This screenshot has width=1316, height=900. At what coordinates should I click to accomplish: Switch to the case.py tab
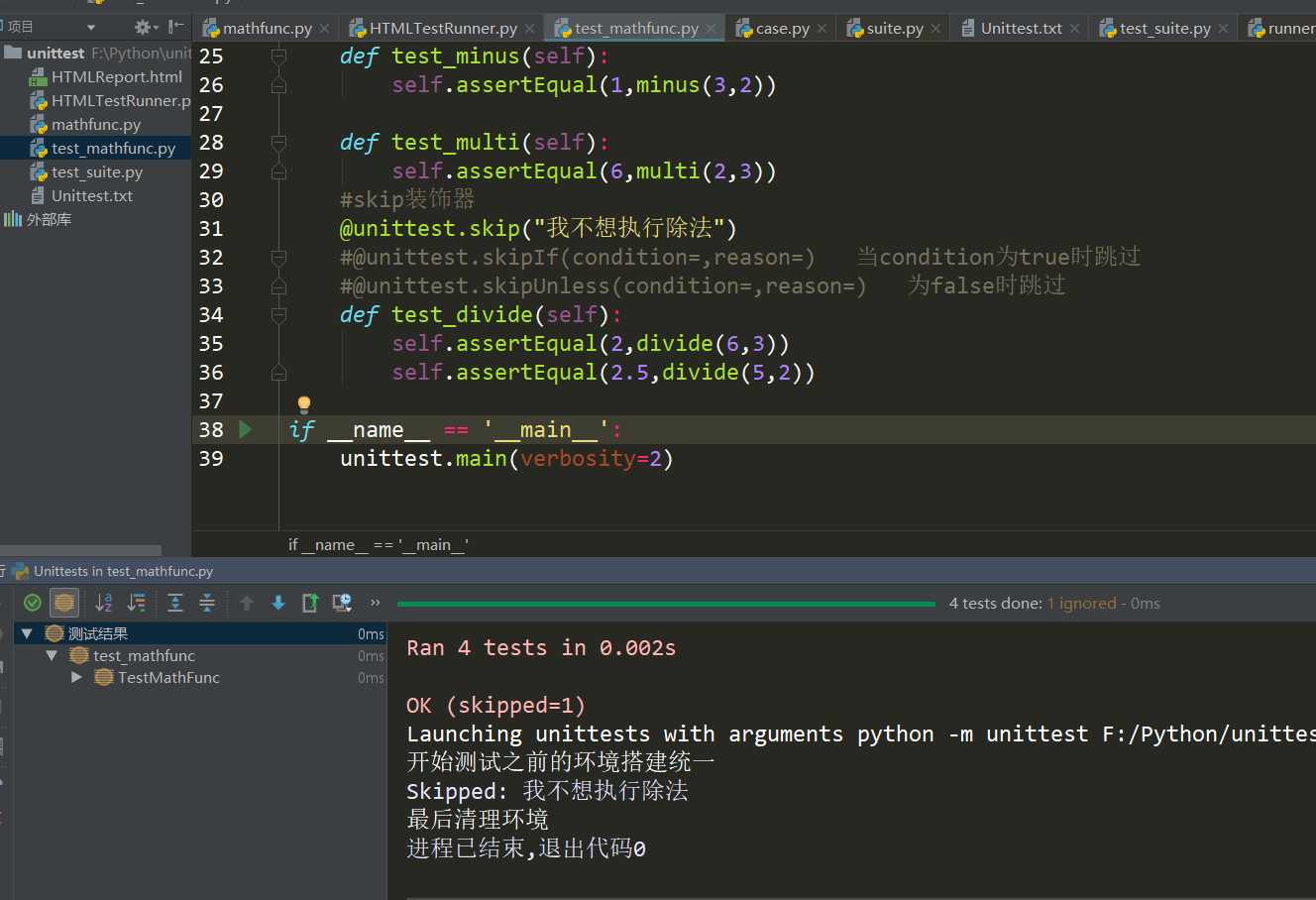pos(782,28)
